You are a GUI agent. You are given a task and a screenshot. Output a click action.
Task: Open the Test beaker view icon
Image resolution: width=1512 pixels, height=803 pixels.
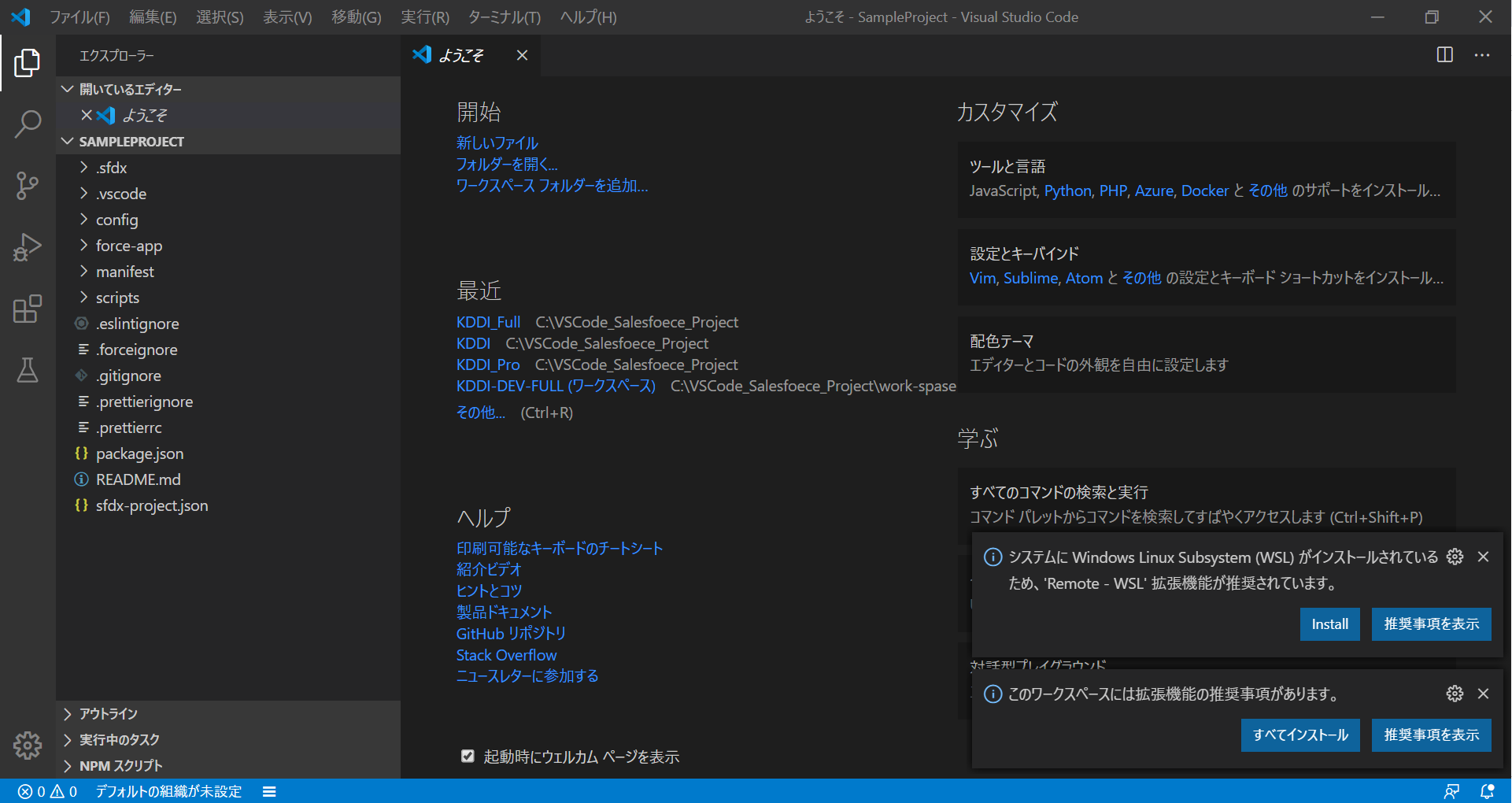click(x=28, y=370)
